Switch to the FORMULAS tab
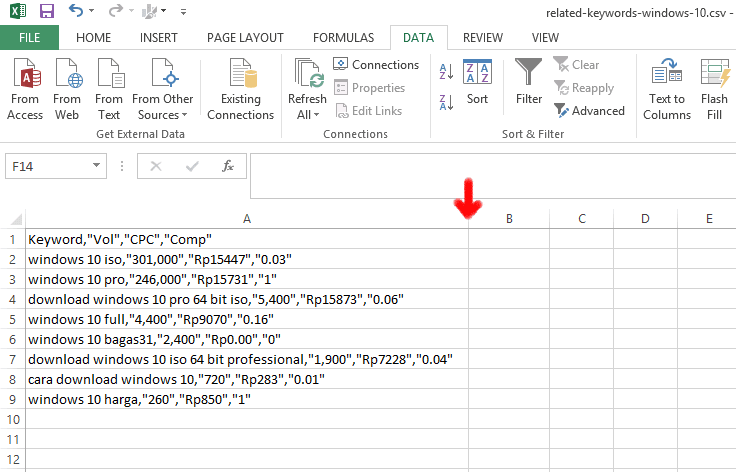 point(344,38)
